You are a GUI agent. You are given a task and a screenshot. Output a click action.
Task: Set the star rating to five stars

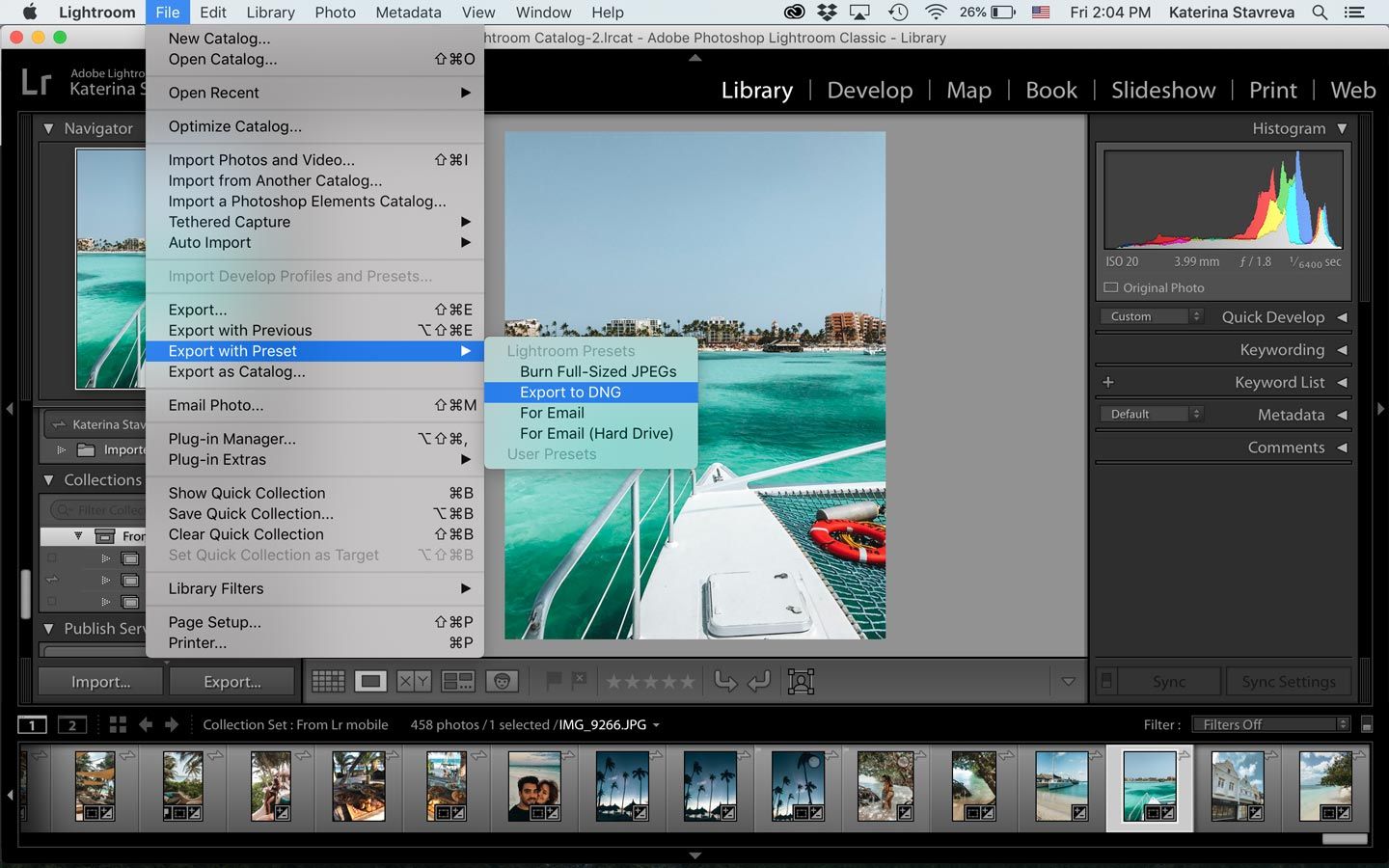click(x=686, y=682)
